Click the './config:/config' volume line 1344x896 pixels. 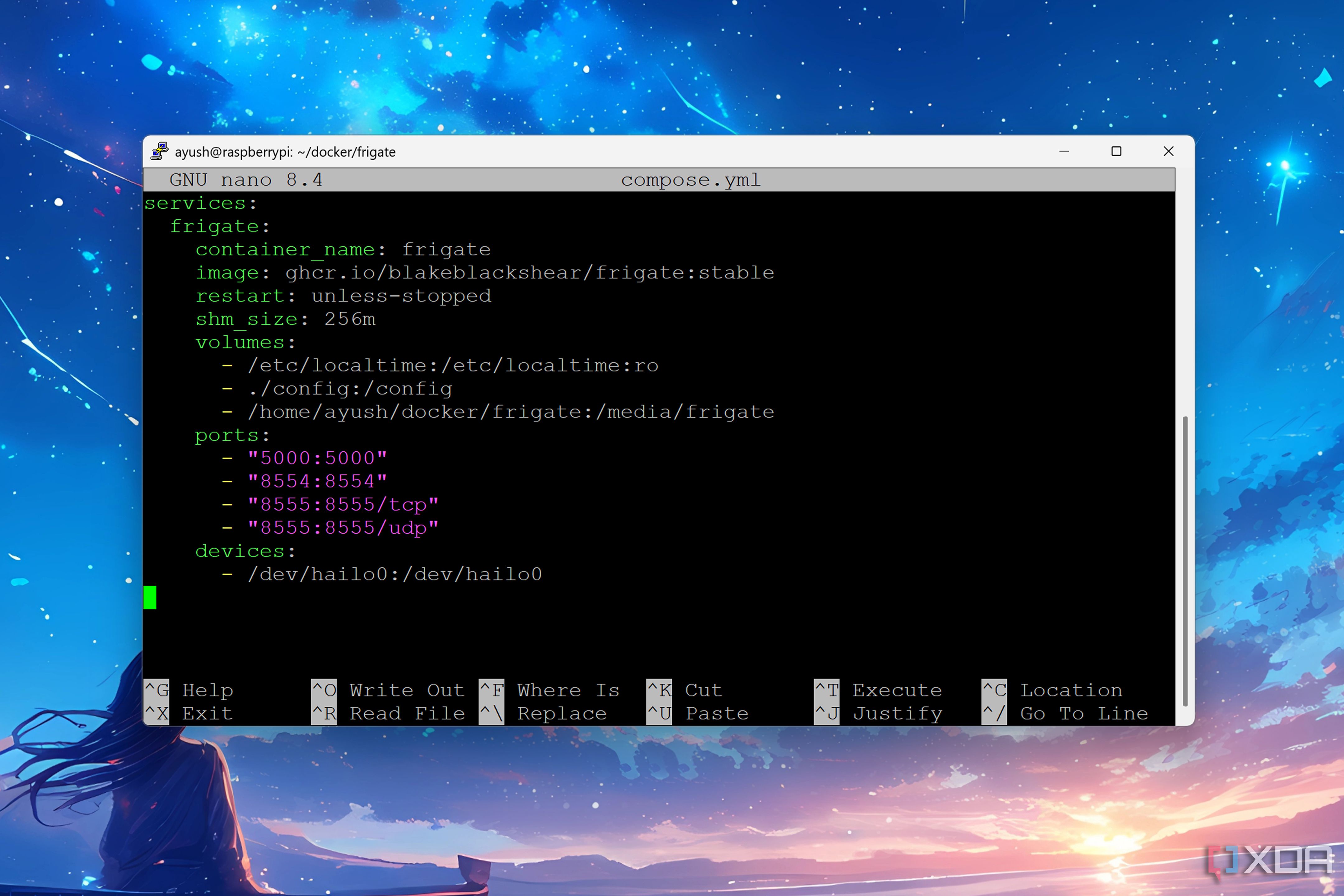click(x=337, y=389)
